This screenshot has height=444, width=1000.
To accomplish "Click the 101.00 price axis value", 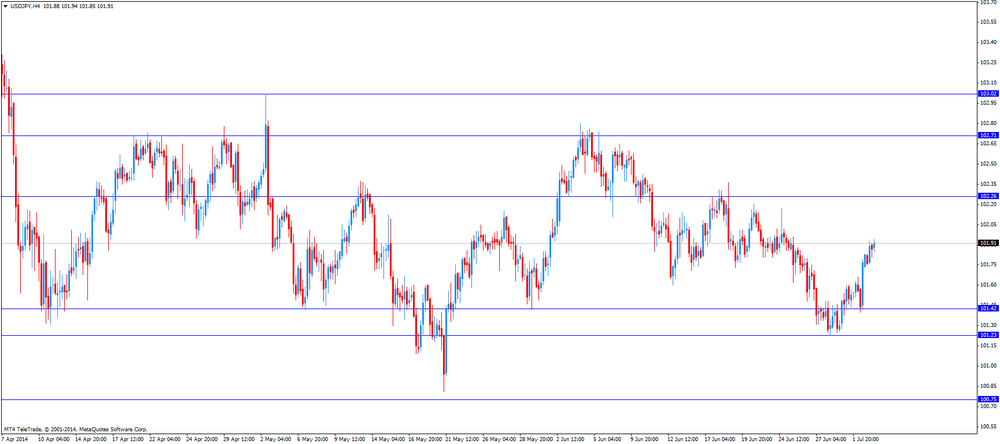I will pos(988,366).
